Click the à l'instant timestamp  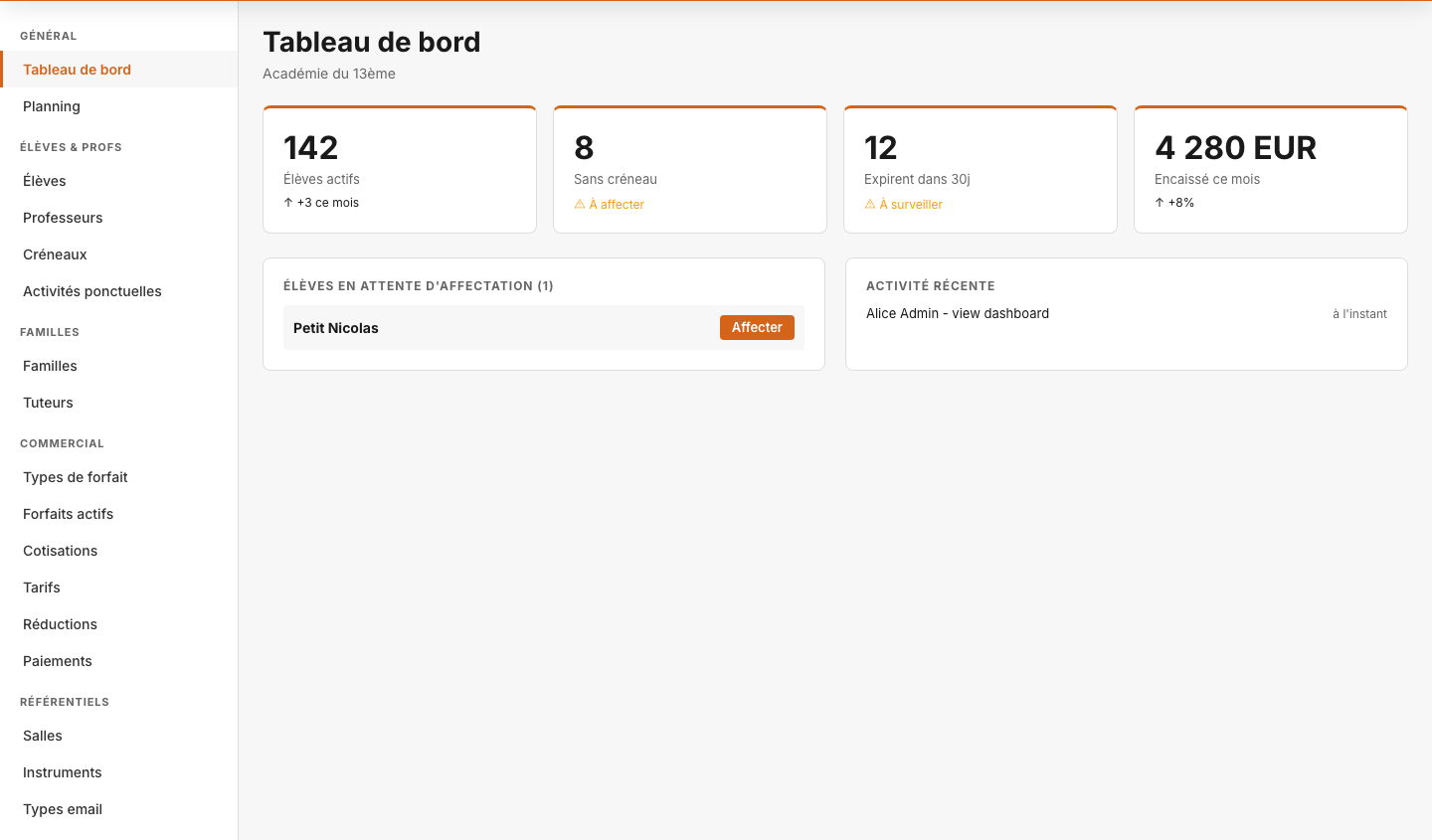pos(1359,313)
